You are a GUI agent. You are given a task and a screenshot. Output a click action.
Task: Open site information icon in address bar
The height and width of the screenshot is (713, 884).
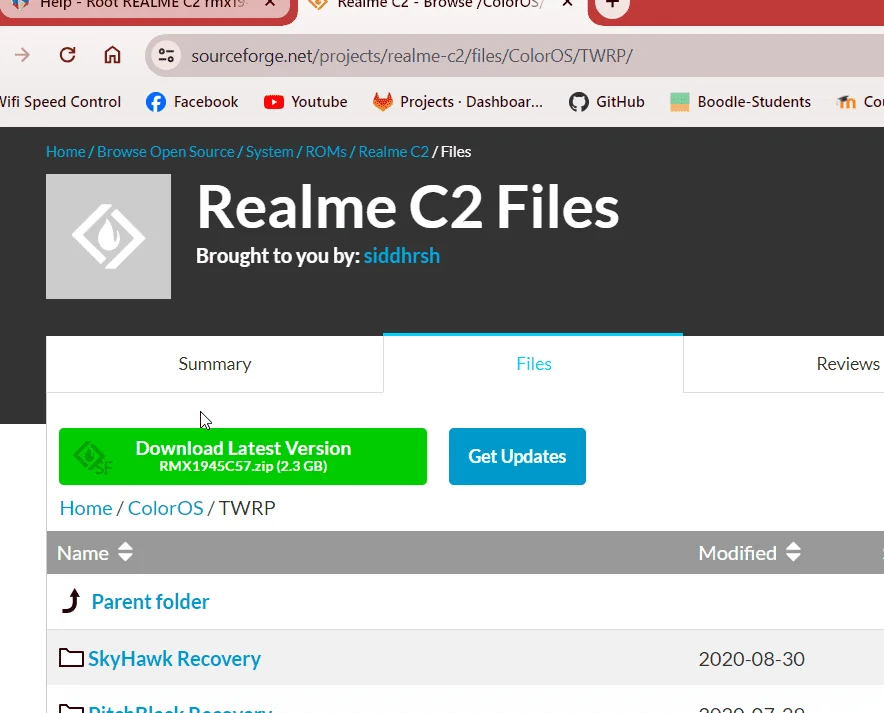tap(166, 55)
